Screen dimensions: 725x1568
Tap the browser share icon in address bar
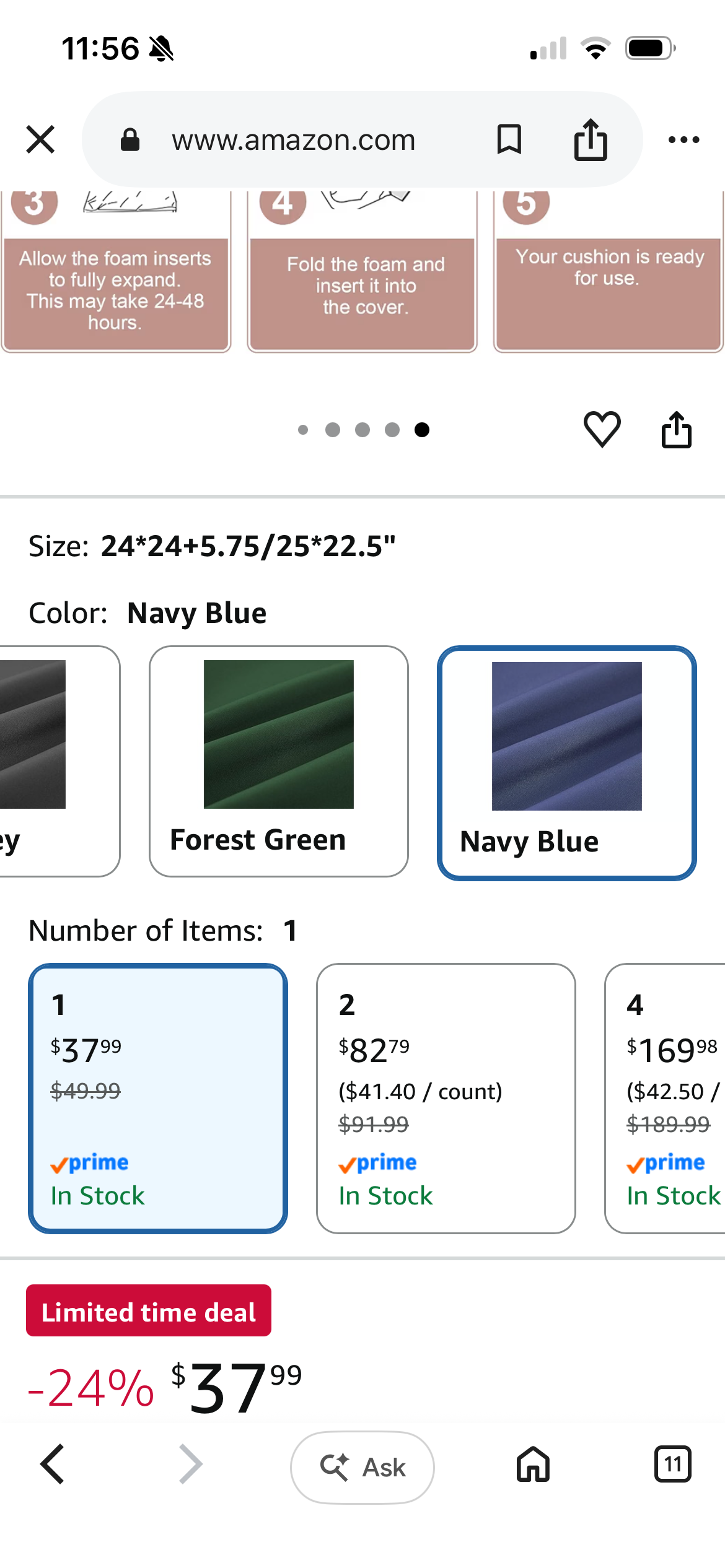point(591,139)
